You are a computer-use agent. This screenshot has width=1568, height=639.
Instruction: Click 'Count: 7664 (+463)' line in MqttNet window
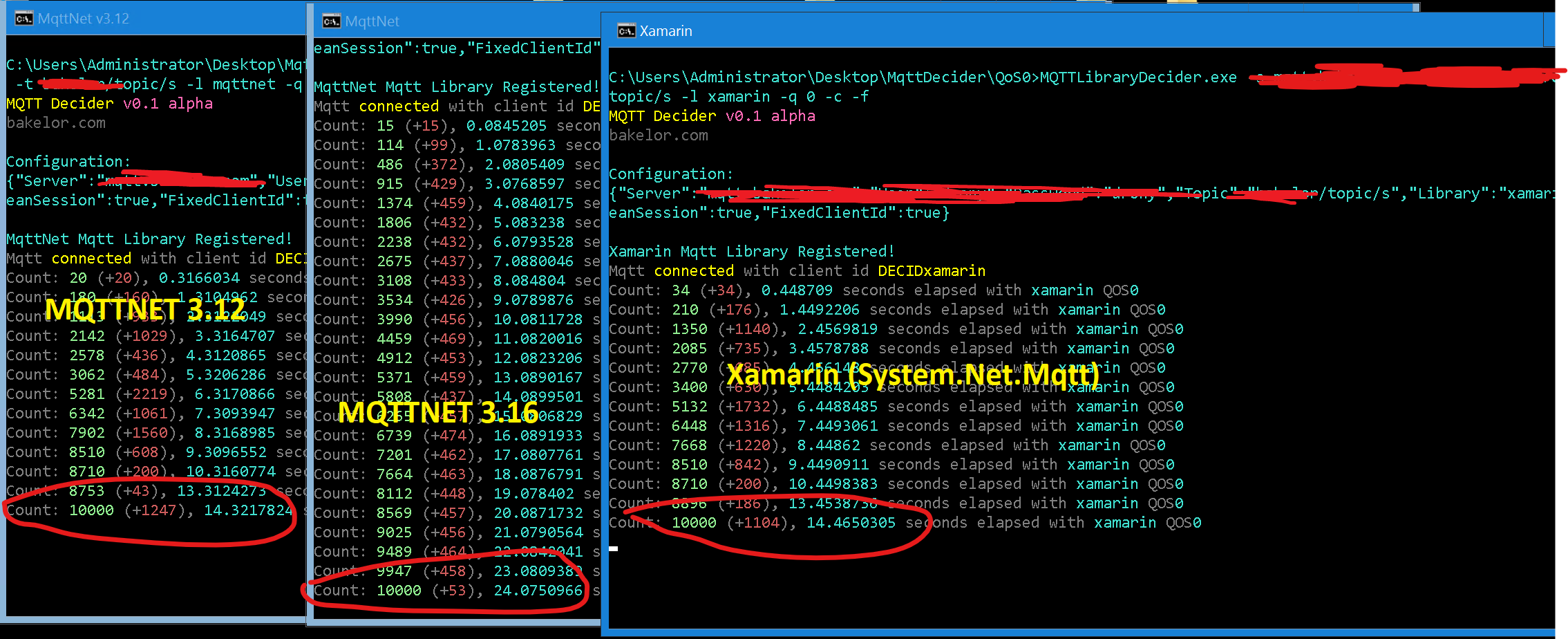pos(457,474)
